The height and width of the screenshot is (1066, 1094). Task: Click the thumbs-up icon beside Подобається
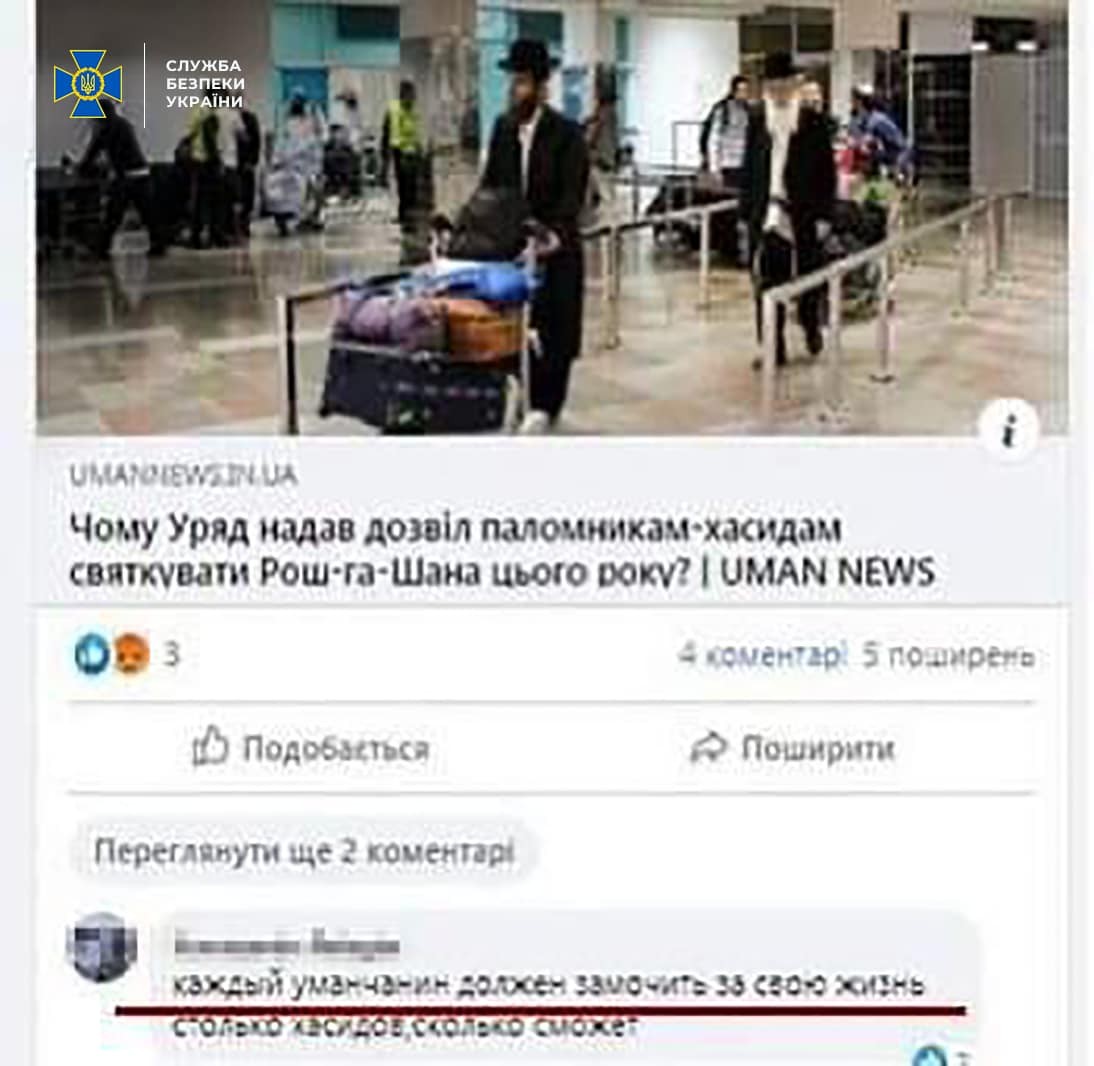pyautogui.click(x=210, y=746)
